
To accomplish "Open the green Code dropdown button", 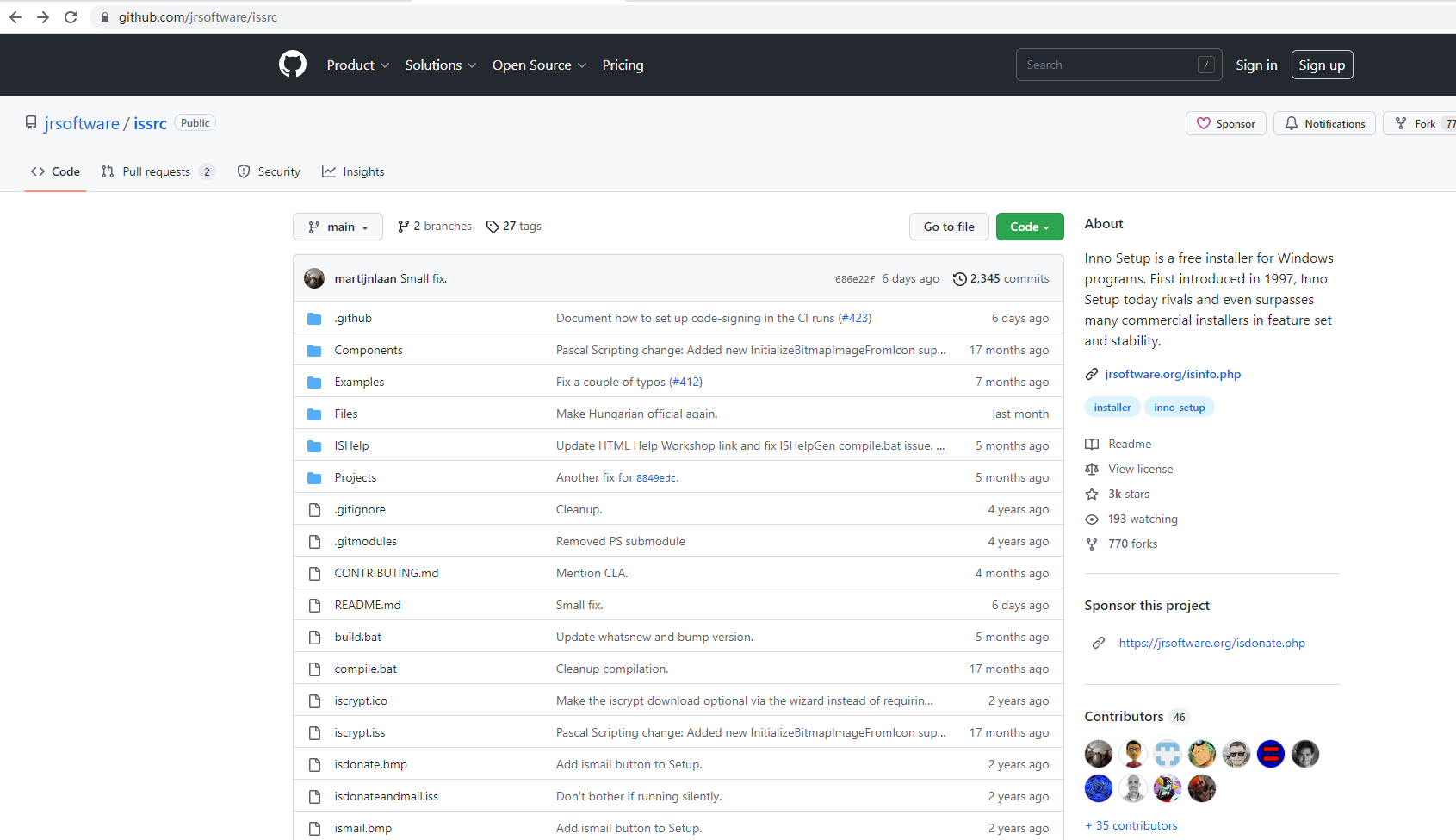I will click(x=1030, y=227).
